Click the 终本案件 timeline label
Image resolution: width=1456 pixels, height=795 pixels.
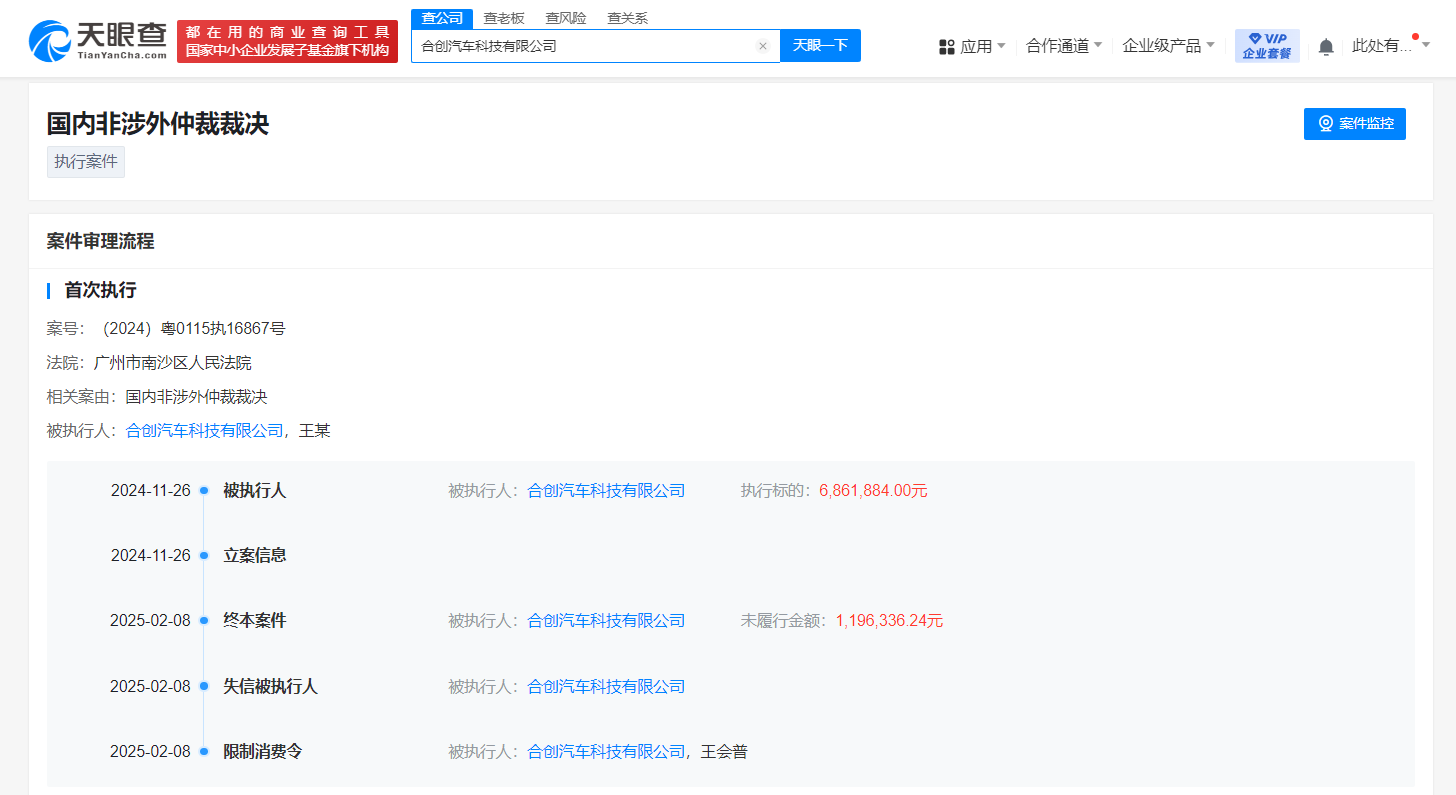point(255,621)
